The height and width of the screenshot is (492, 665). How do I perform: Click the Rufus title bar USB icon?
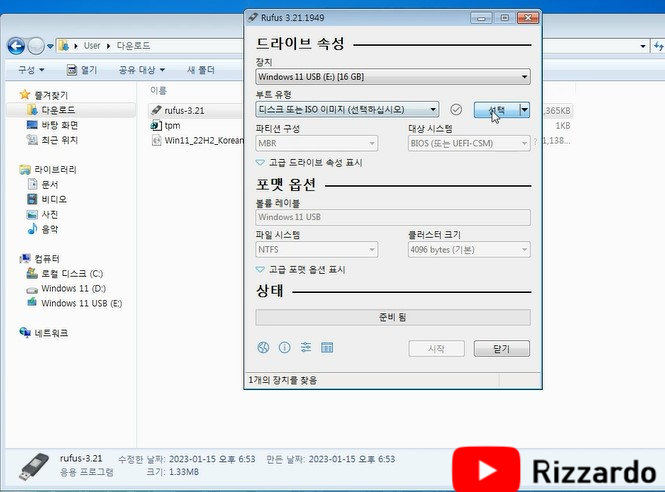253,17
